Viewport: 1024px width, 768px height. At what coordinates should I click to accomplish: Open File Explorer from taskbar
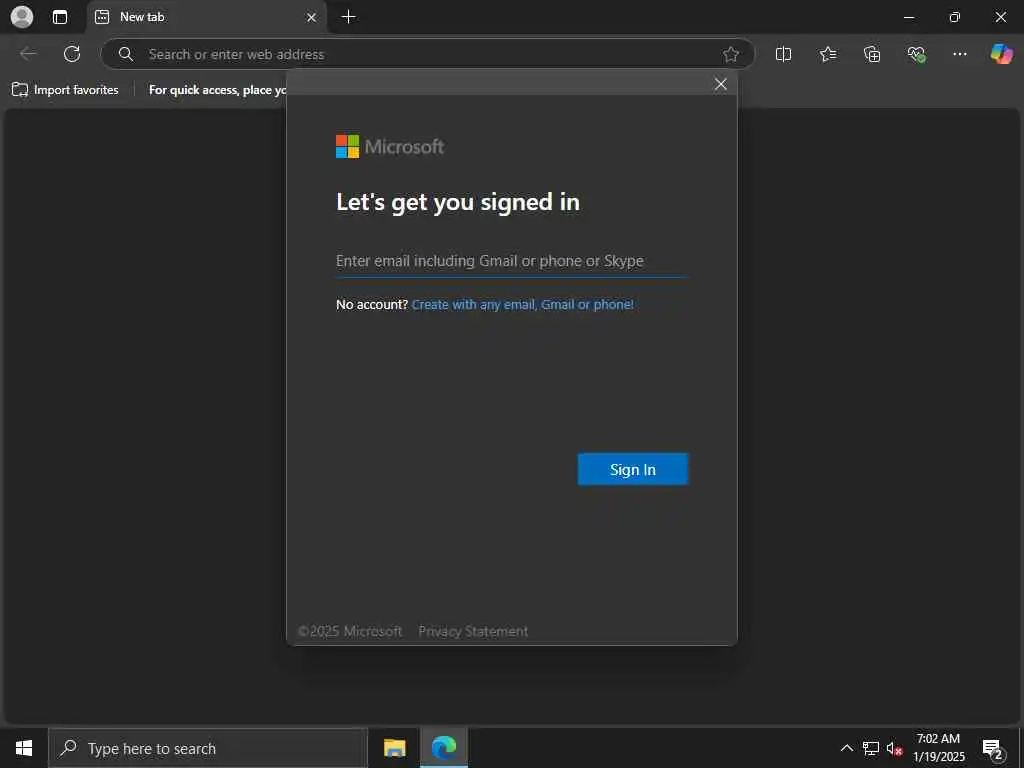click(394, 748)
